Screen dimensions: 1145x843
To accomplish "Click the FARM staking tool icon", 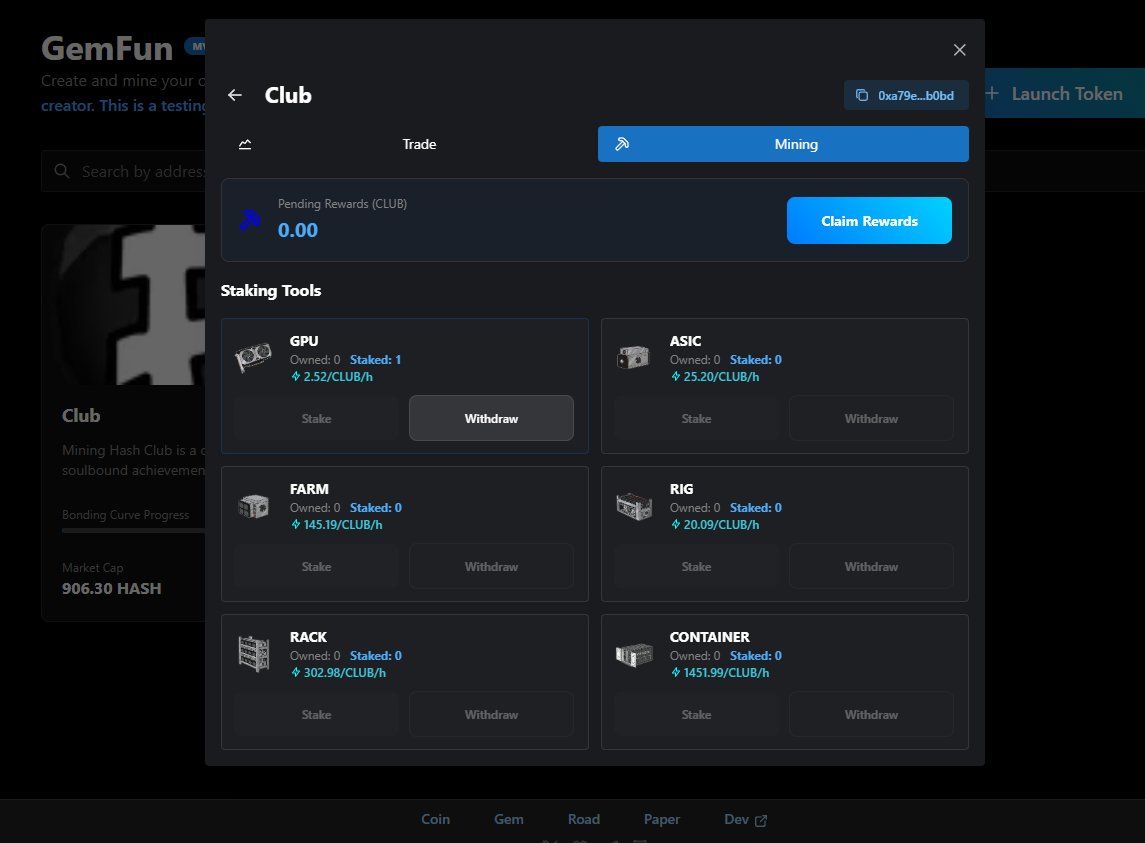I will (x=253, y=505).
